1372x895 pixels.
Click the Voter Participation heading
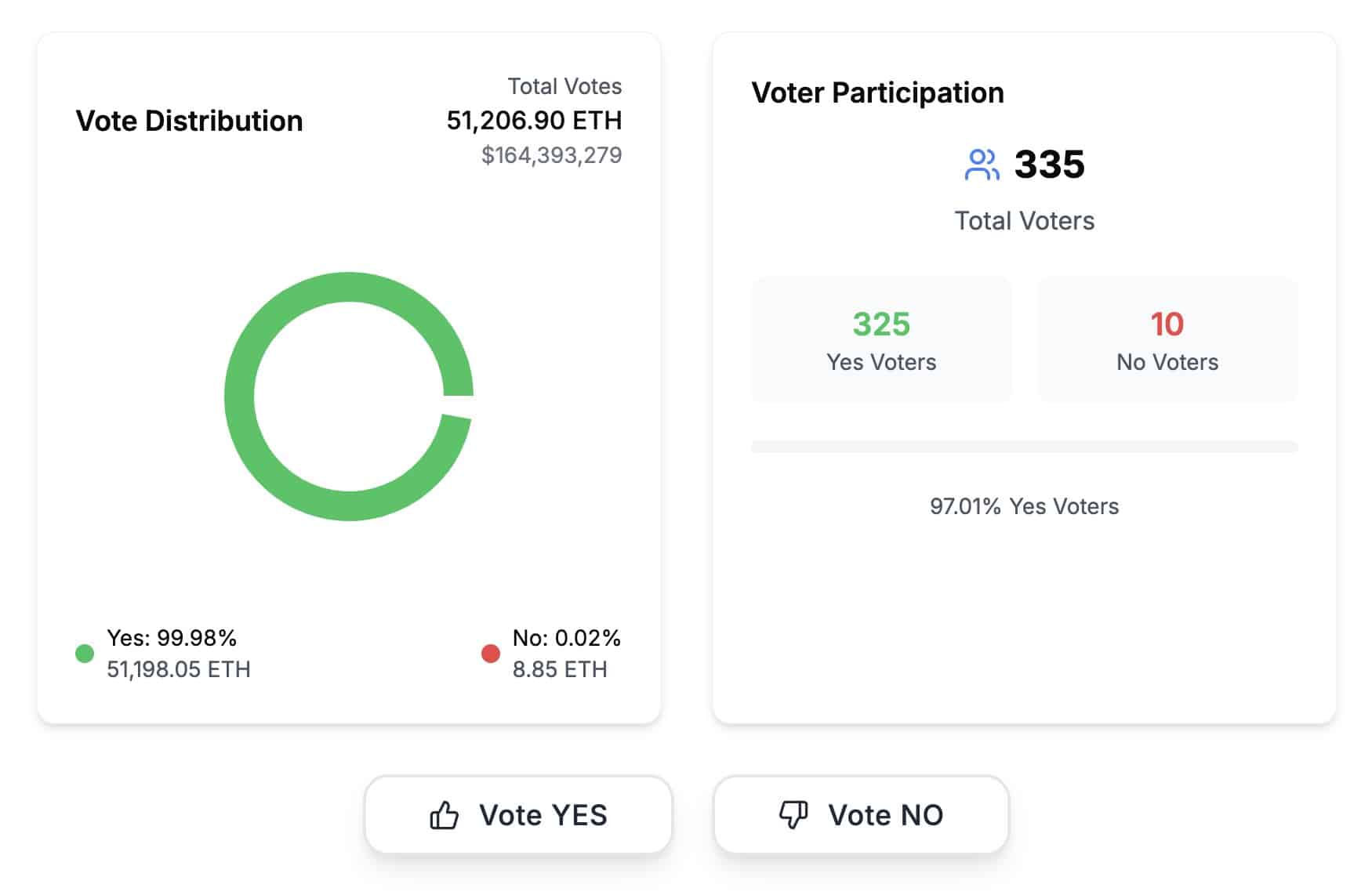tap(877, 93)
